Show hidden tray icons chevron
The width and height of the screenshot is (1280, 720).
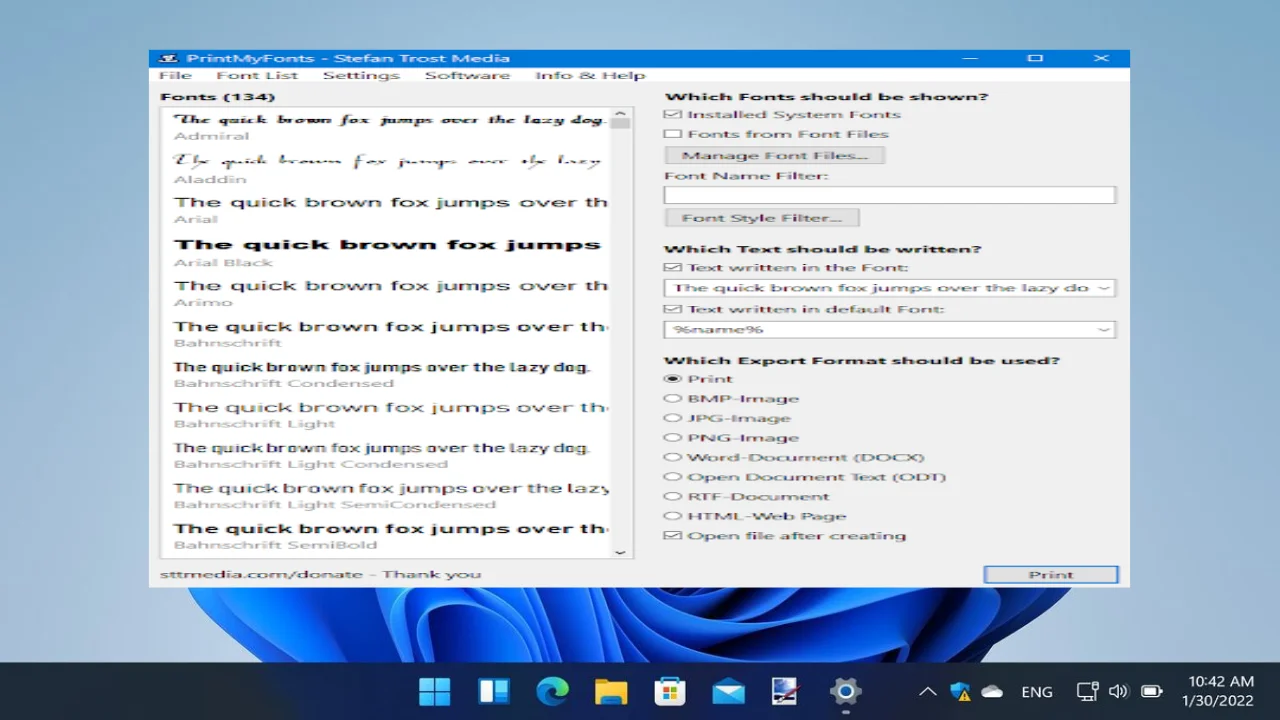[927, 691]
